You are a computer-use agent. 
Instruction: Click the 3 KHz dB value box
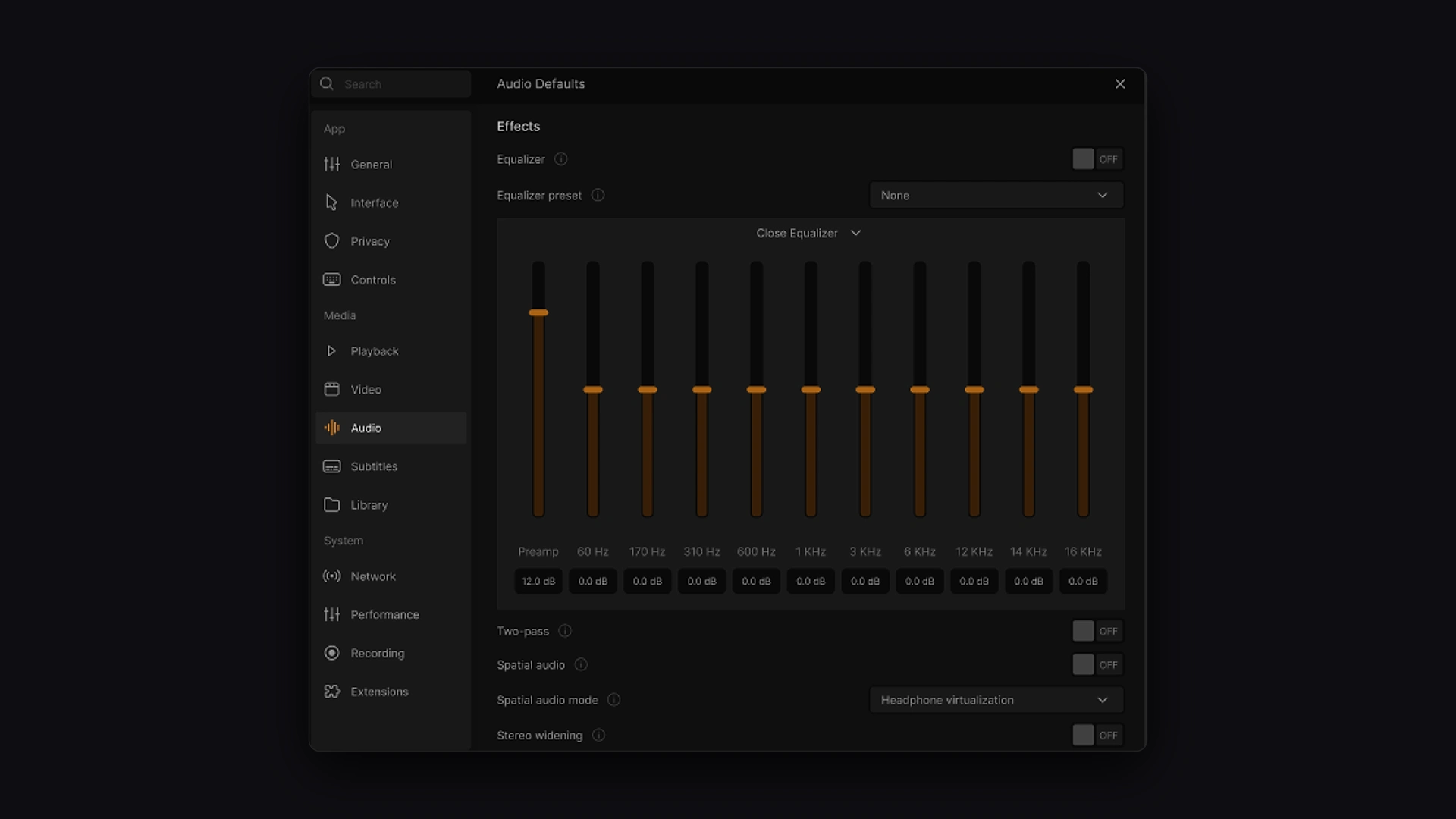pos(865,581)
